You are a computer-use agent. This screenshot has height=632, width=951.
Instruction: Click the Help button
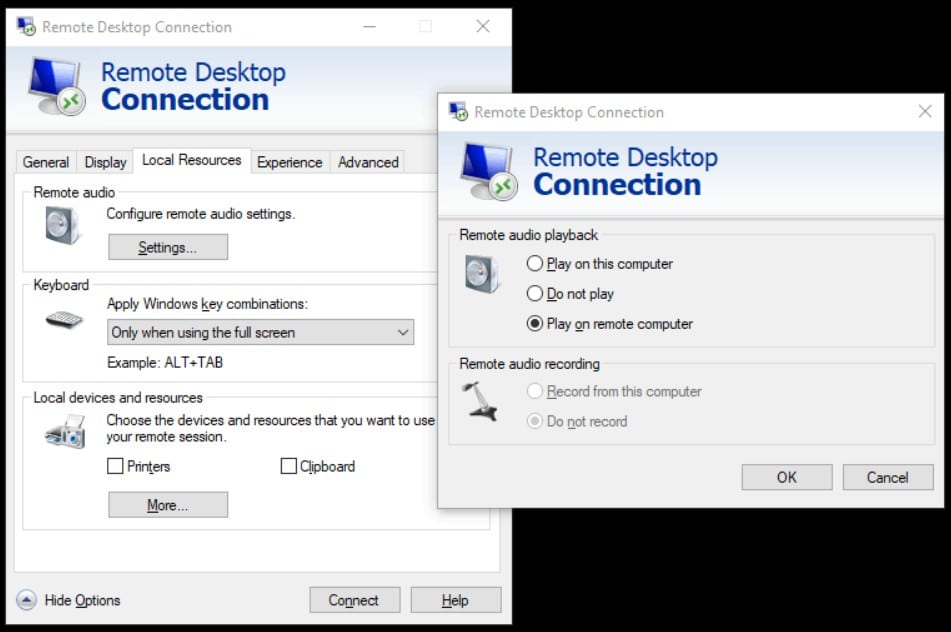[x=455, y=600]
